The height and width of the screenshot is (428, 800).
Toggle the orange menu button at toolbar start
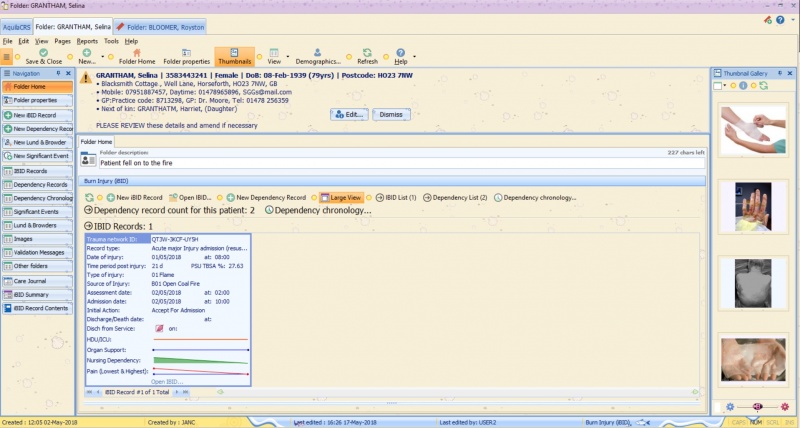point(7,57)
